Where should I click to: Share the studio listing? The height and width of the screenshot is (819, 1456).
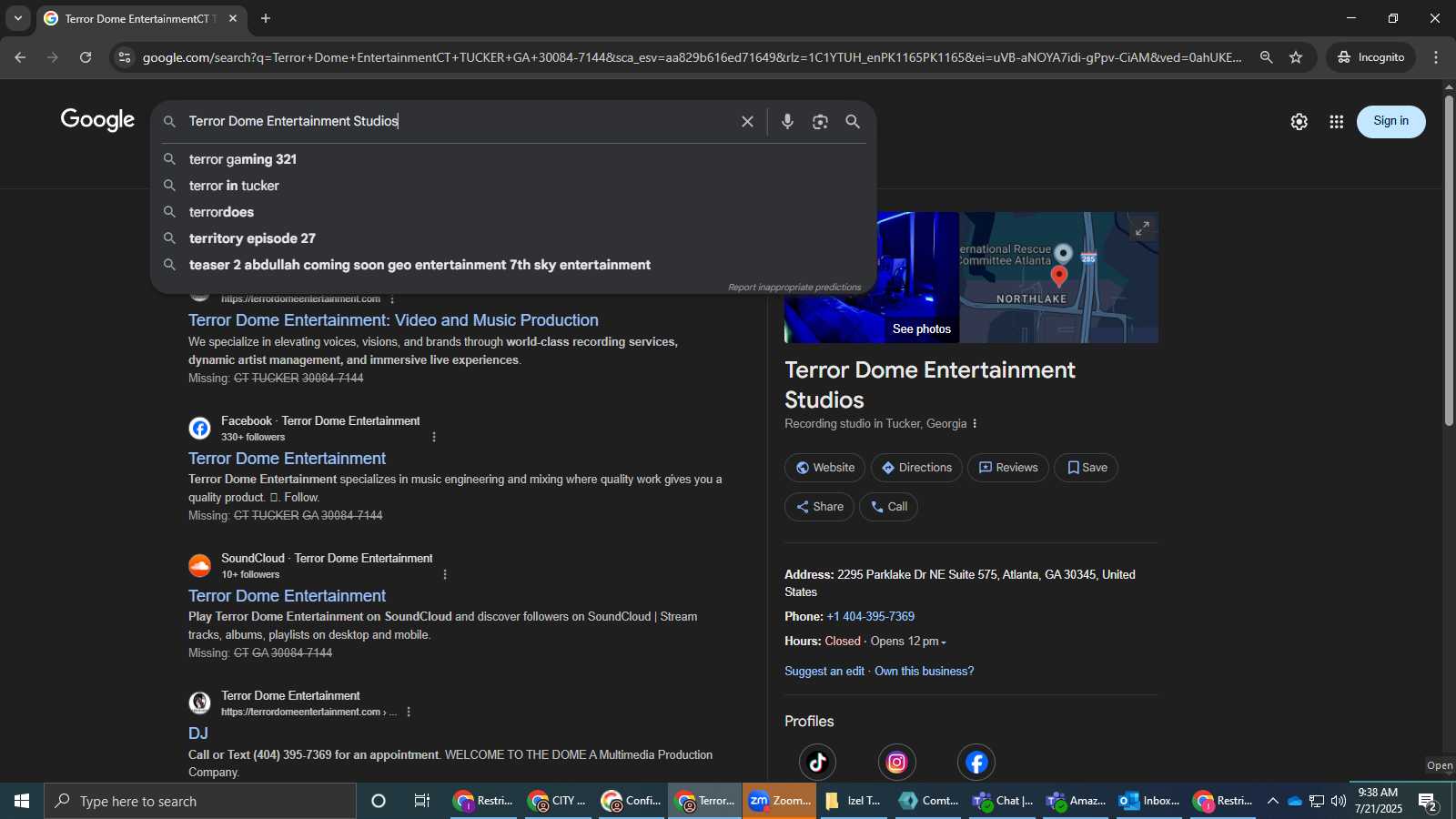819,507
